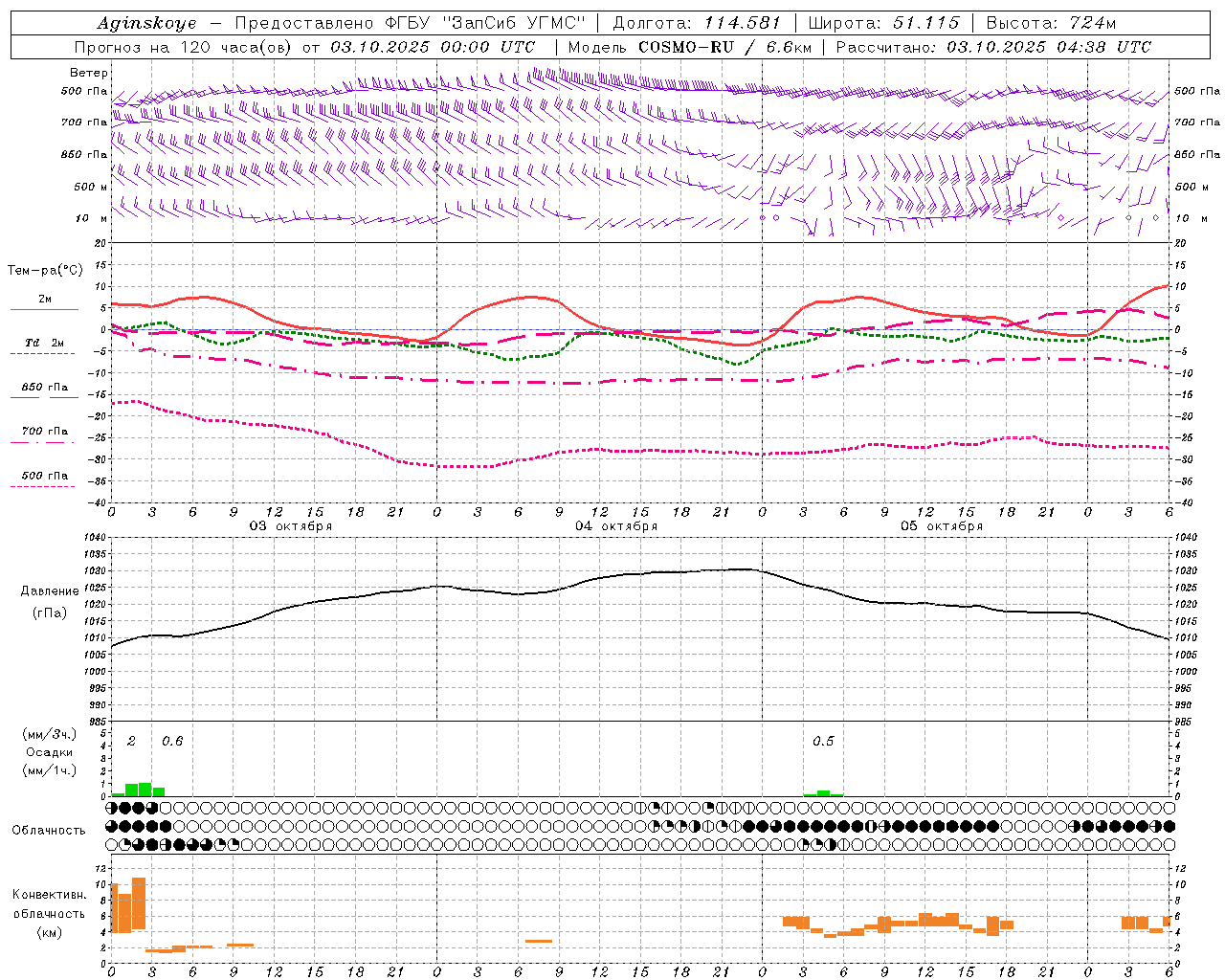Select the 700 гПа temperature legend entry
The width and height of the screenshot is (1225, 980).
(x=45, y=432)
